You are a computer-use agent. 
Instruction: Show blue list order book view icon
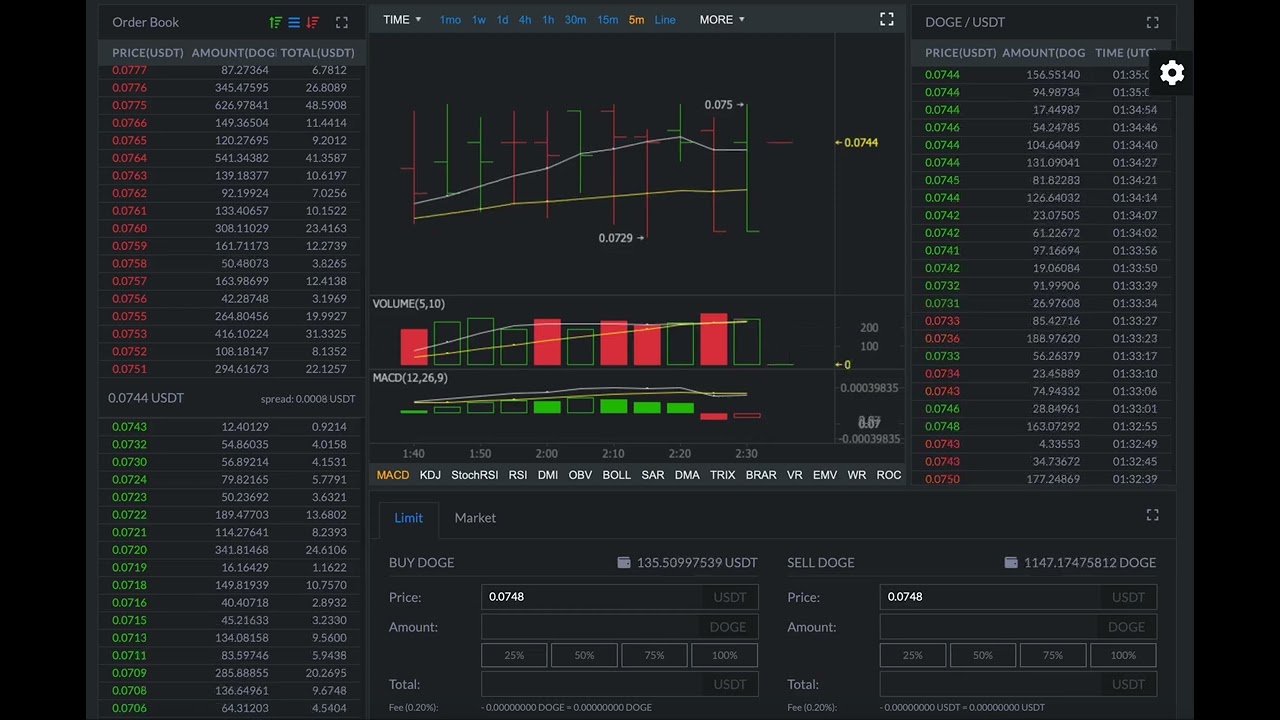tap(294, 22)
